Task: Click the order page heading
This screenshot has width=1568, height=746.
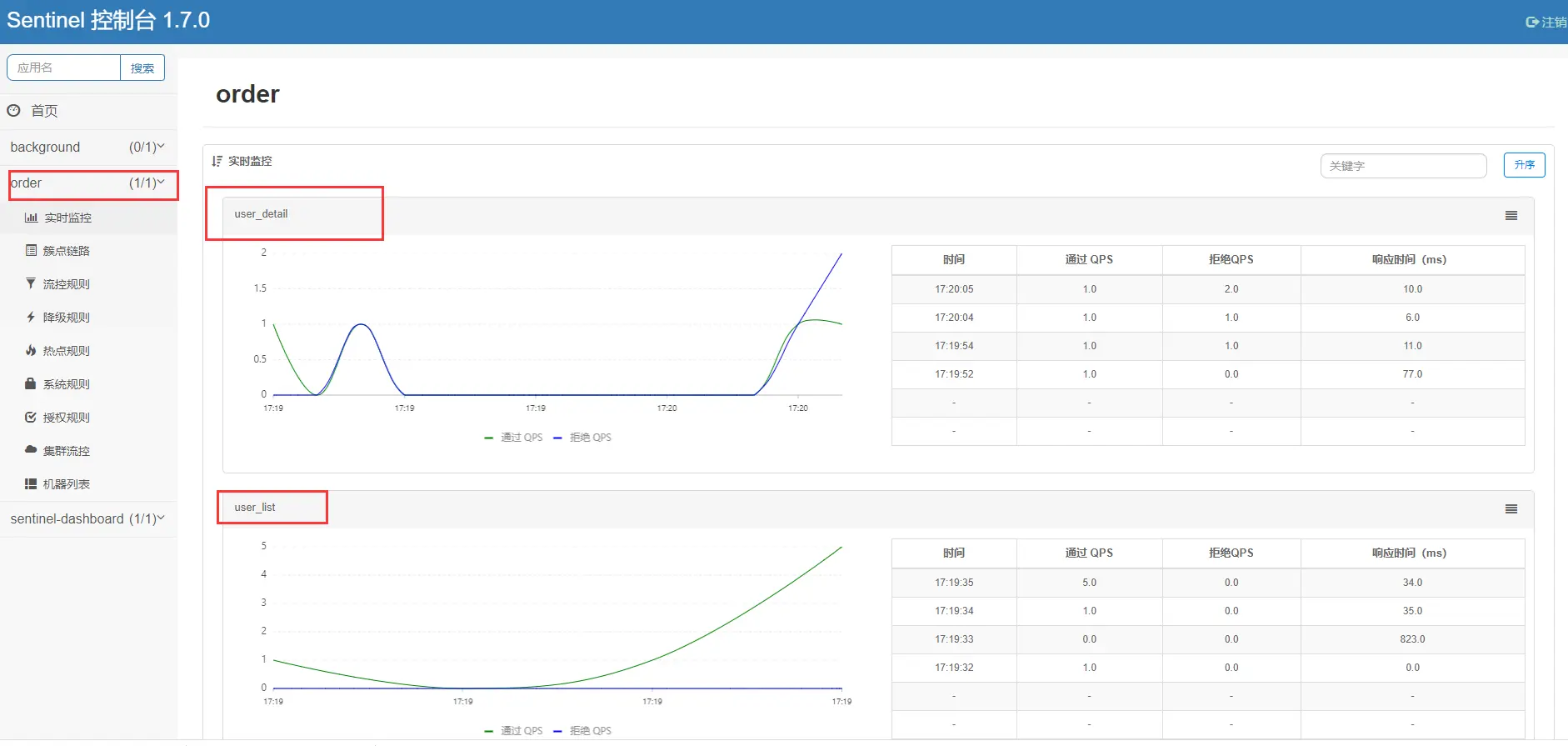Action: 247,94
